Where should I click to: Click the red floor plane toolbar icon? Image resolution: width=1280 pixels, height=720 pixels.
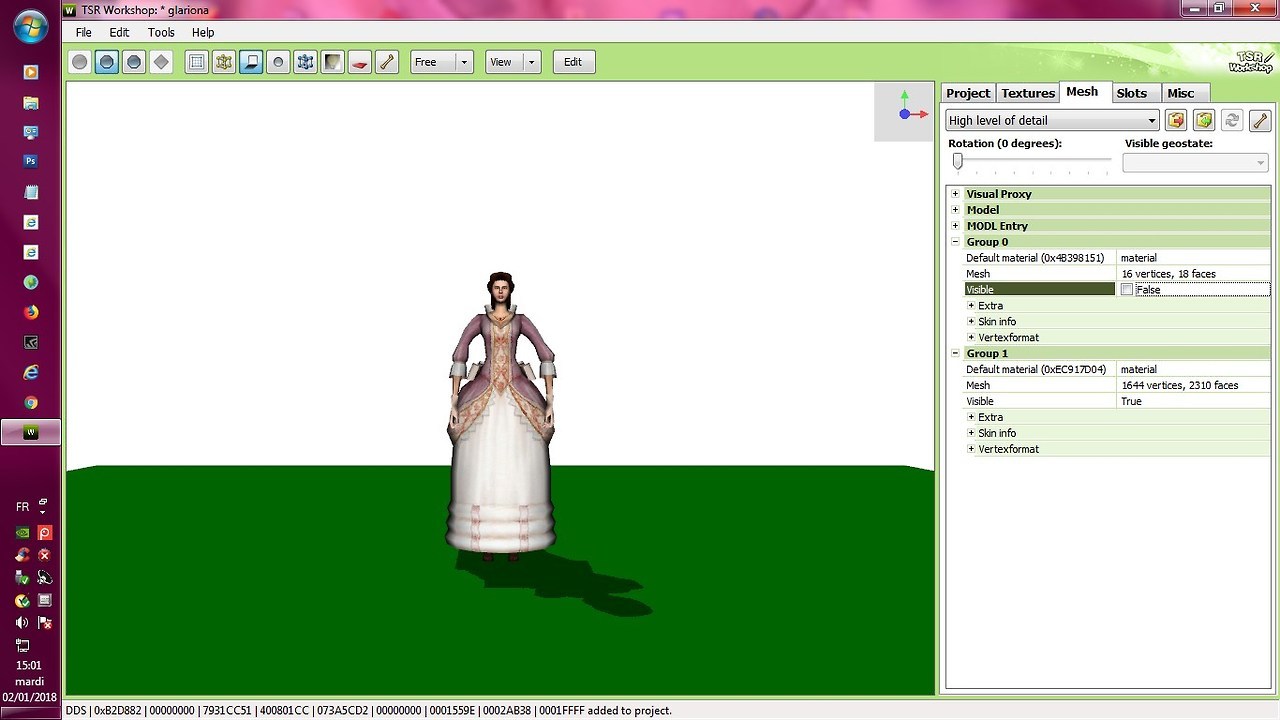point(360,62)
